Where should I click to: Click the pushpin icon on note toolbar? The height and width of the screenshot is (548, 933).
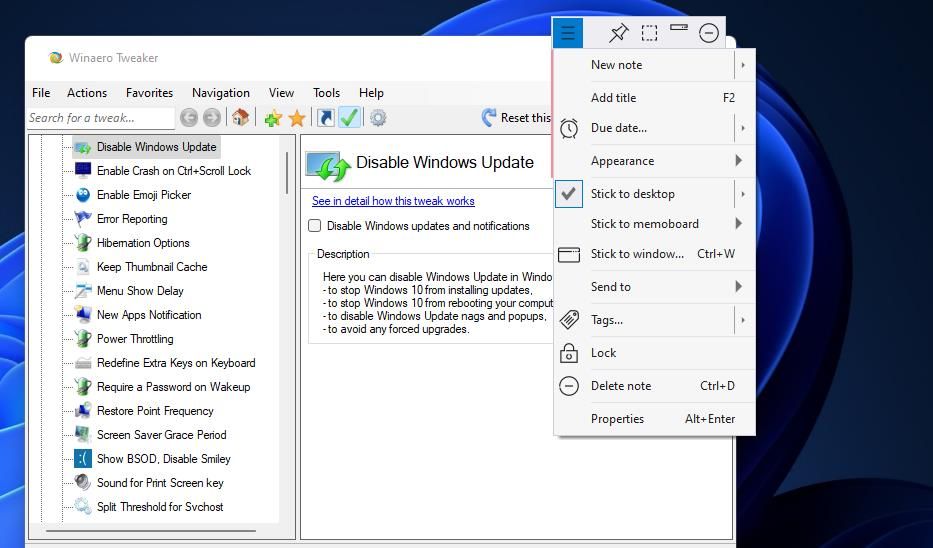pos(618,33)
